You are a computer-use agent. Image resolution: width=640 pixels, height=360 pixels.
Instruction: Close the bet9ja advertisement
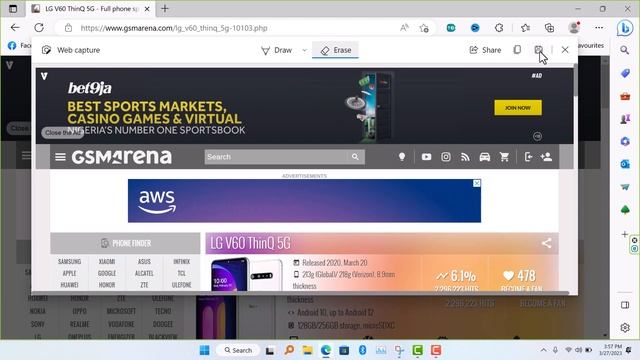pos(62,133)
